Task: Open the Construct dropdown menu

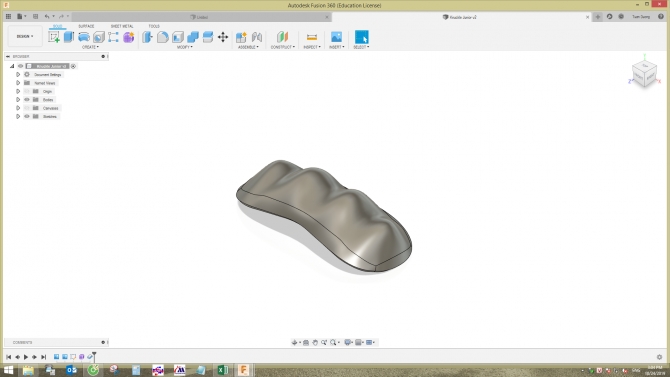Action: click(x=282, y=47)
